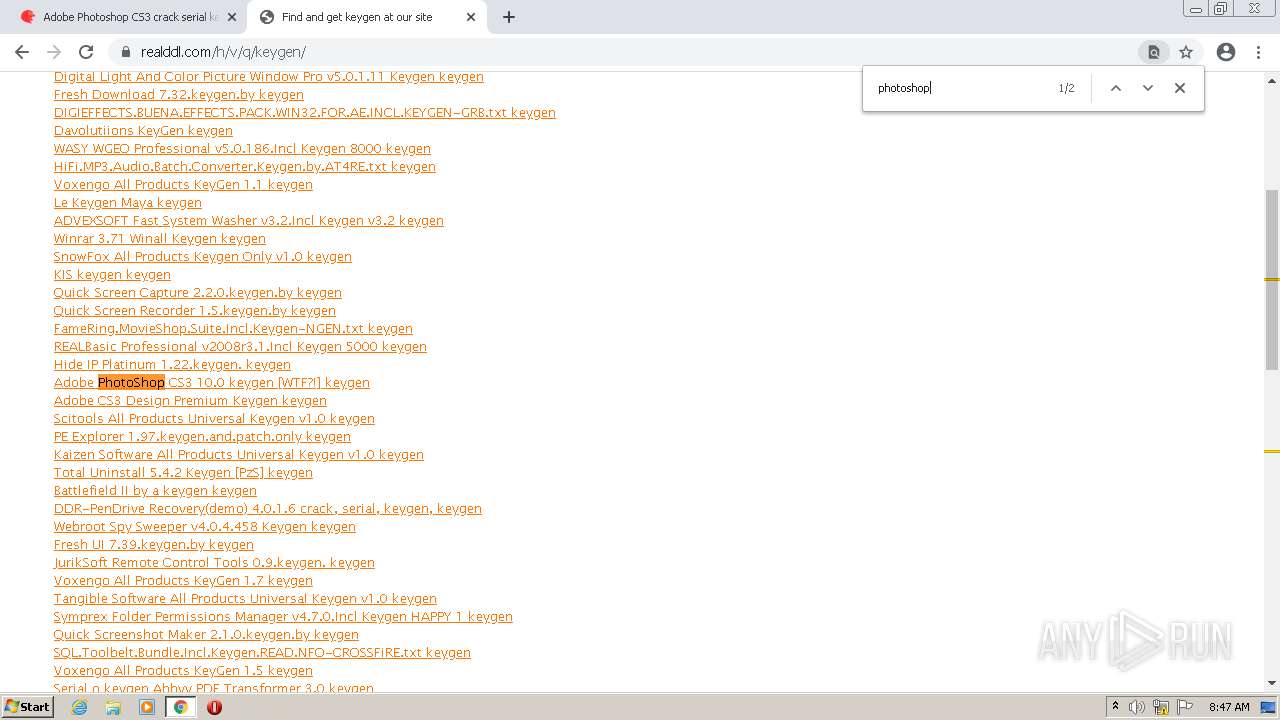The image size is (1280, 720).
Task: Open PE Explorer 1.97 keygen link
Action: [x=202, y=437]
